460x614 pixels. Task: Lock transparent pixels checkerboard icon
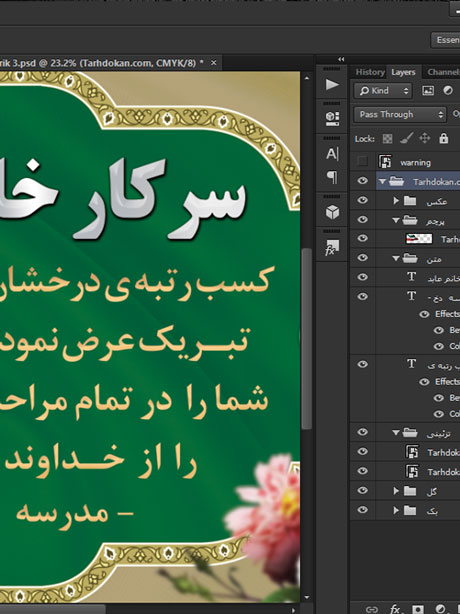pos(387,138)
